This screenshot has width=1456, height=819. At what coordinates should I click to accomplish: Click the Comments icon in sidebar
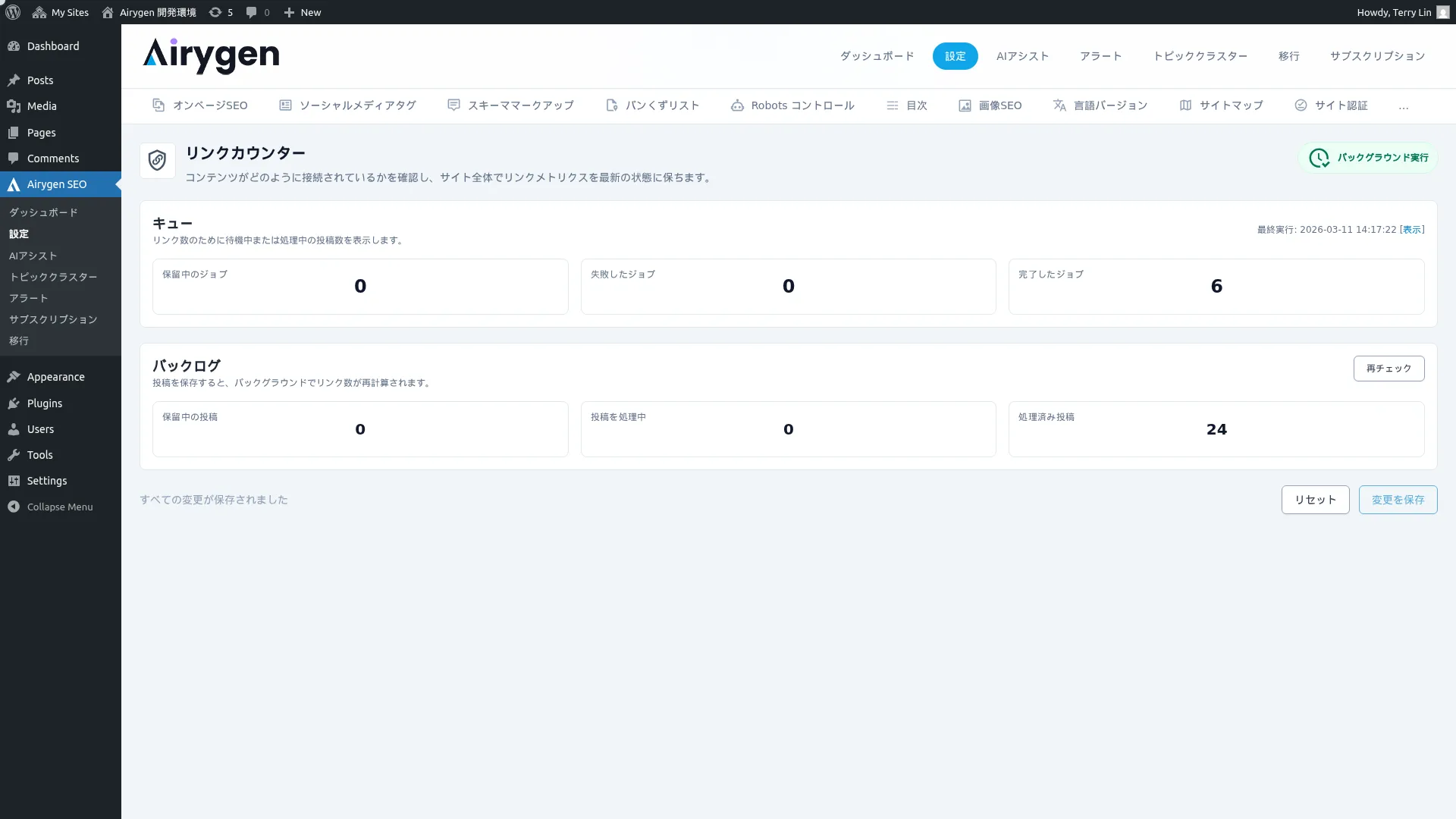coord(14,158)
